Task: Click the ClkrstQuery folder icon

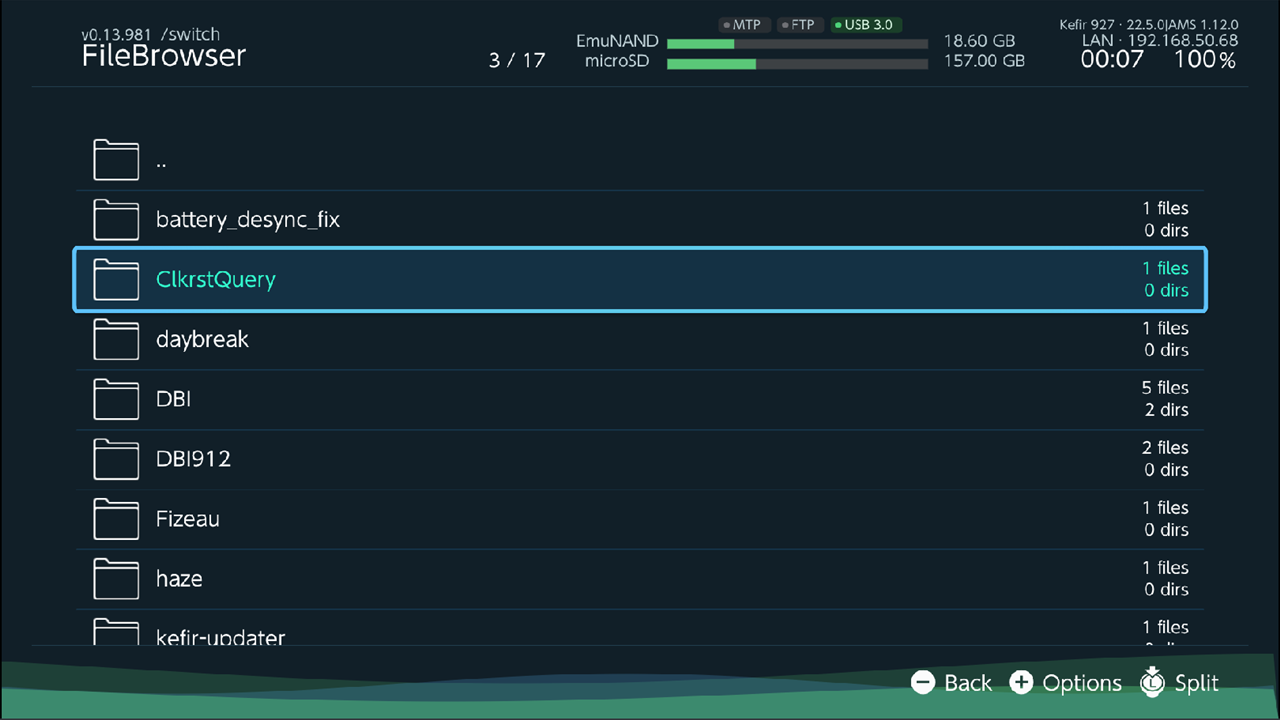Action: click(116, 280)
